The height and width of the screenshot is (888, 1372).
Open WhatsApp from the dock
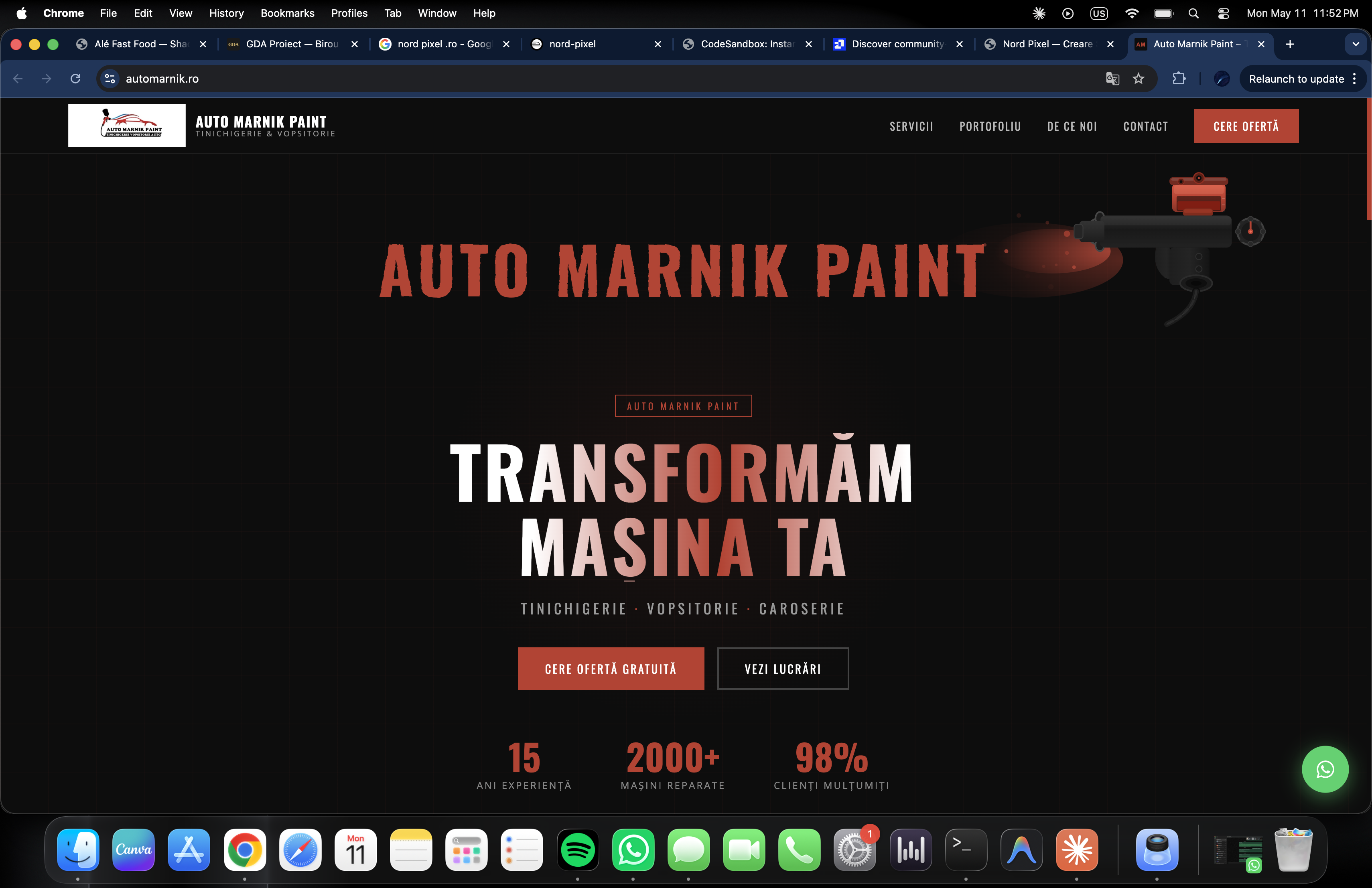pos(633,849)
